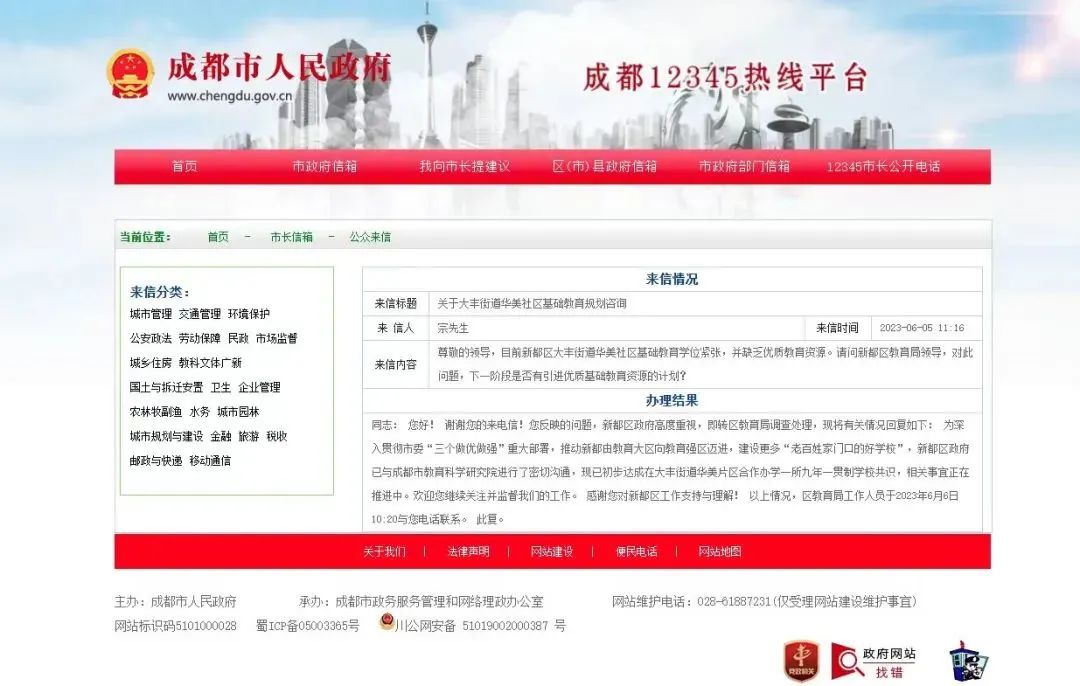Open 关于我们 in the footer bar
Image resolution: width=1080 pixels, height=686 pixels.
click(387, 551)
